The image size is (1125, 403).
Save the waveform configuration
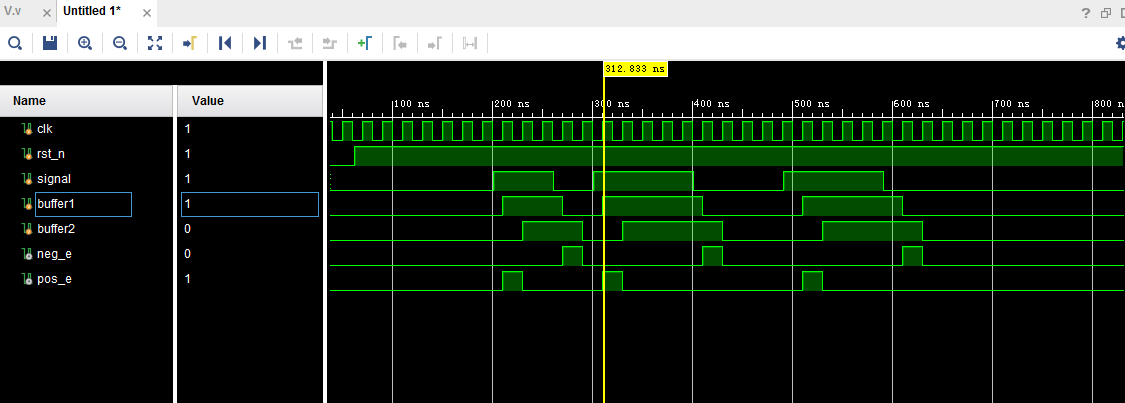[x=50, y=43]
